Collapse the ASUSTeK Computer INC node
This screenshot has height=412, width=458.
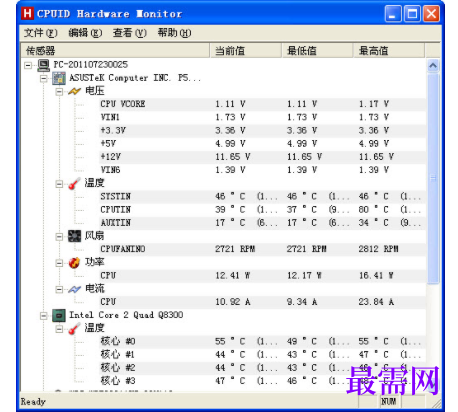point(44,78)
